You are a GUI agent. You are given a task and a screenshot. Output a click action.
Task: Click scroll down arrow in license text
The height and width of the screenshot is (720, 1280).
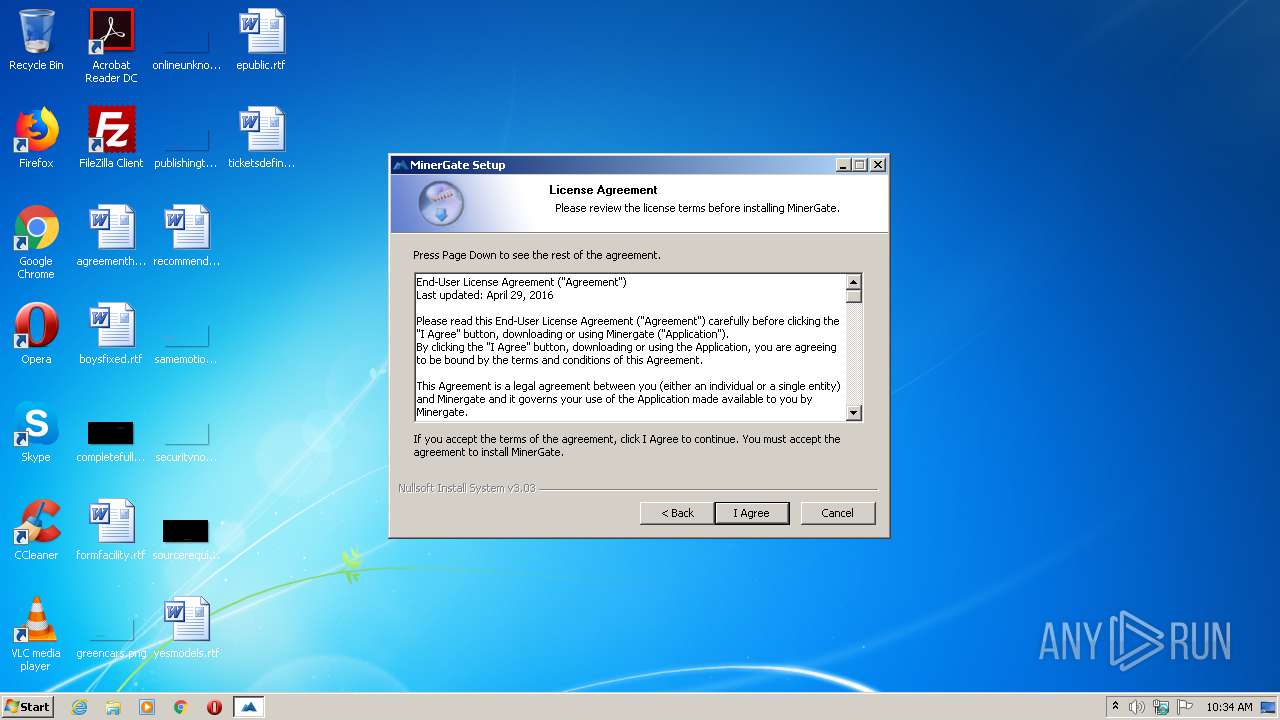point(854,413)
